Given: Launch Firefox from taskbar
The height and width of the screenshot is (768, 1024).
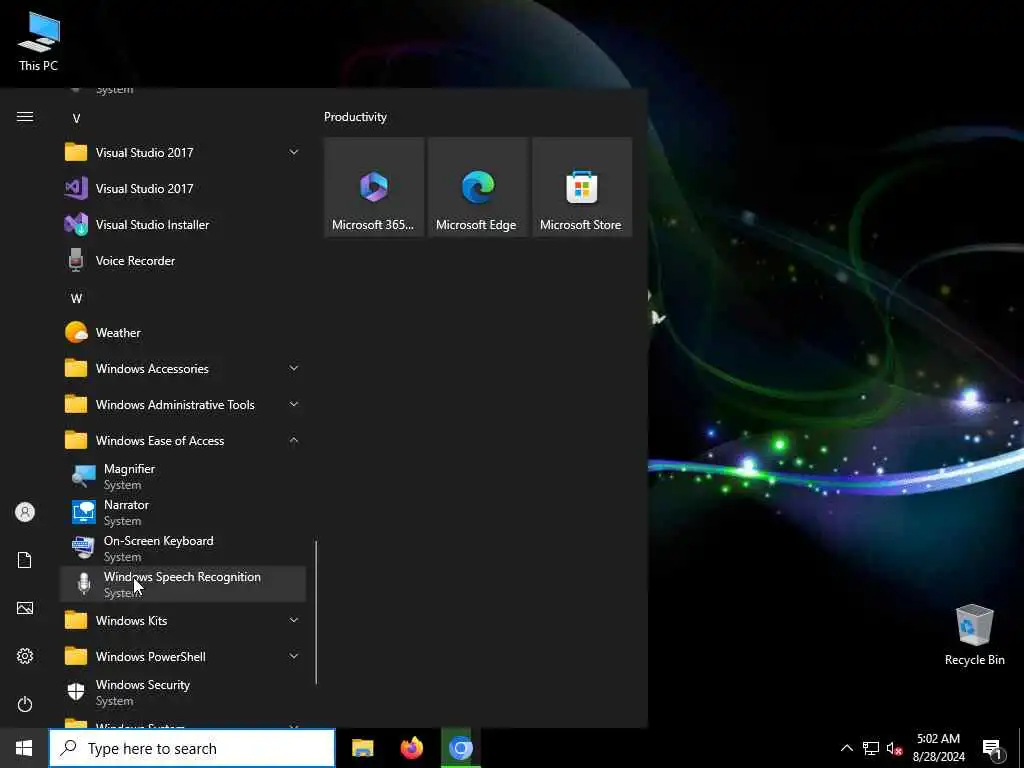Looking at the screenshot, I should coord(411,748).
